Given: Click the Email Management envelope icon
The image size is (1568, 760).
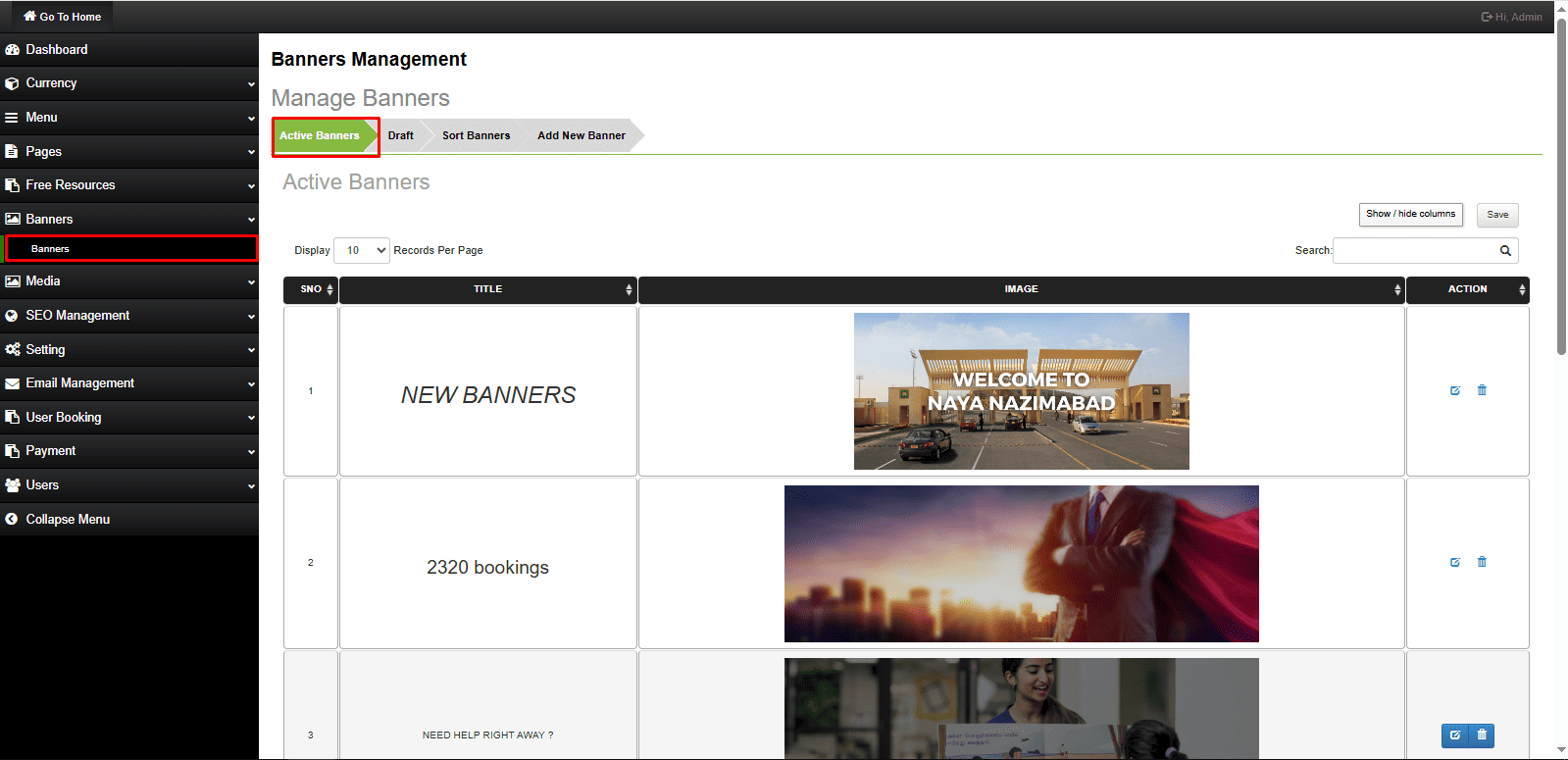Looking at the screenshot, I should coord(12,383).
